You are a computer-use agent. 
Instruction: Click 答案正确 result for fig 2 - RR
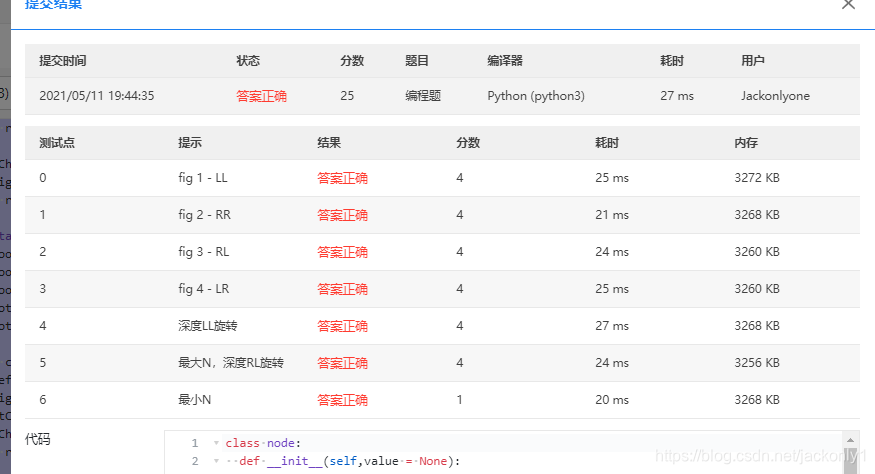coord(342,215)
